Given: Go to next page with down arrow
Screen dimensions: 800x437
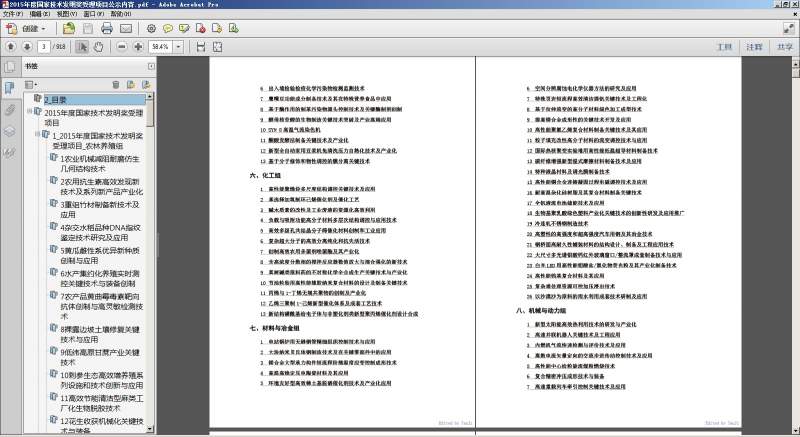Looking at the screenshot, I should [x=27, y=47].
